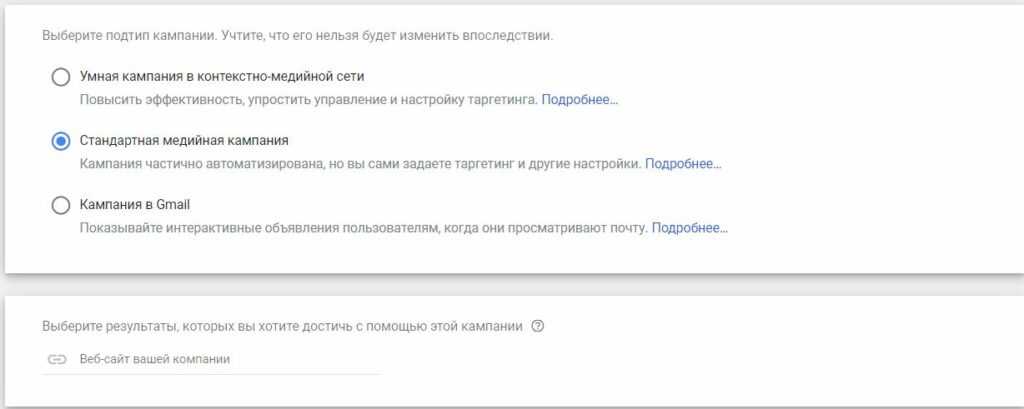Select the smart display campaign radio button
The width and height of the screenshot is (1024, 409).
coord(60,77)
